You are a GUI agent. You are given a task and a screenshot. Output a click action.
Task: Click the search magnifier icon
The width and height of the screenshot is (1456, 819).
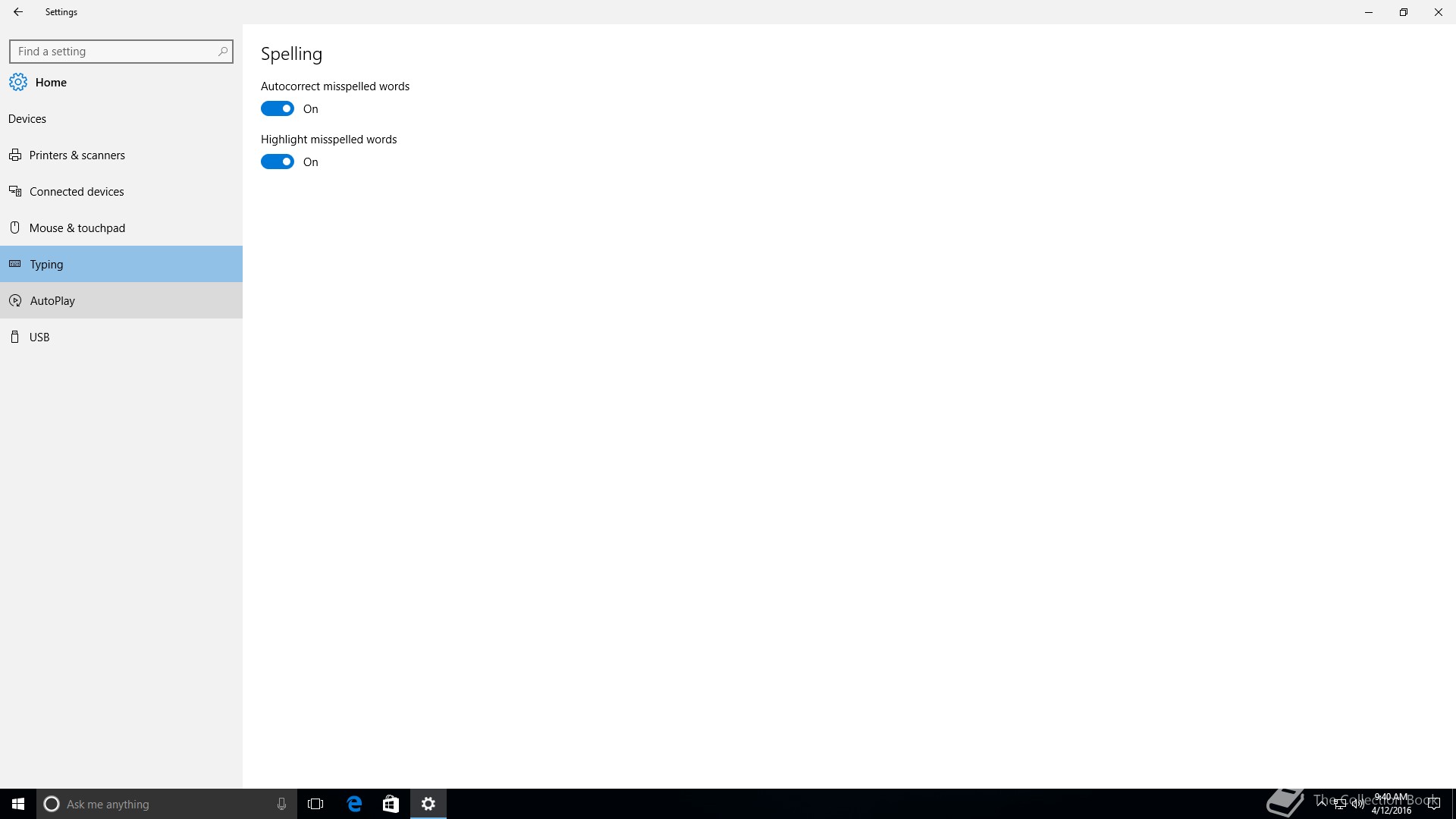coord(222,52)
